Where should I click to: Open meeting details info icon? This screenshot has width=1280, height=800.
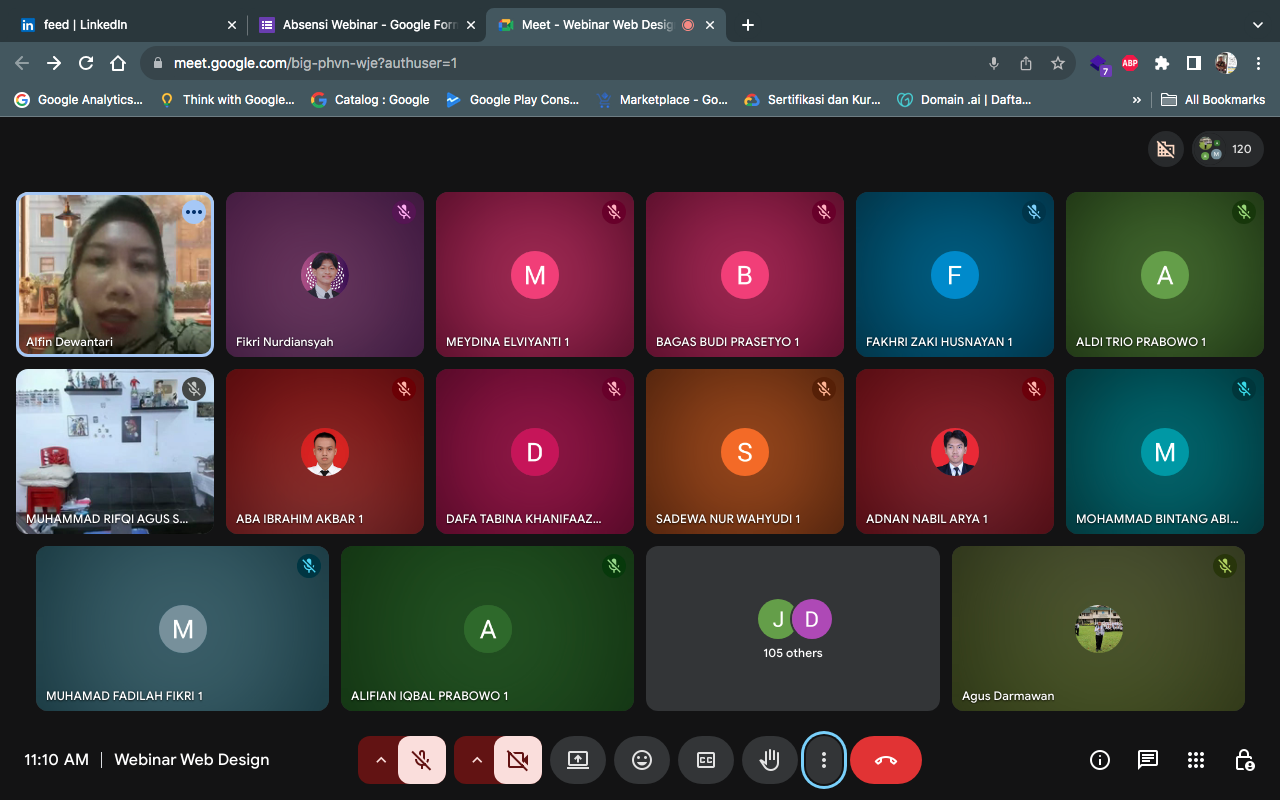click(1100, 760)
